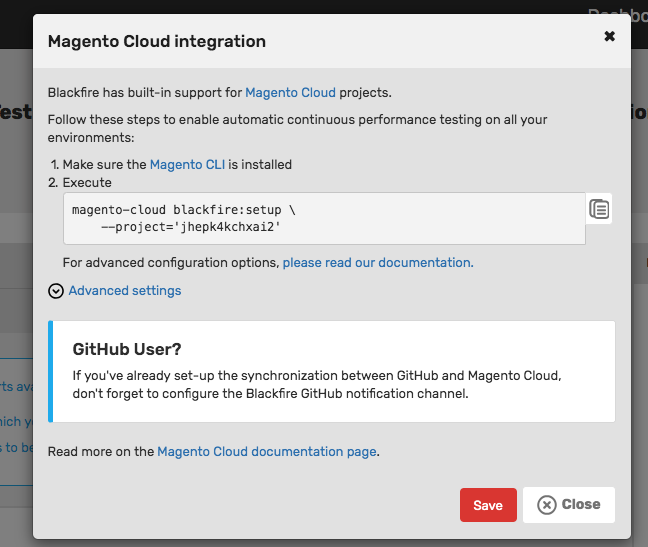The height and width of the screenshot is (547, 648).
Task: Copy the magento-cloud command to clipboard
Action: [x=599, y=209]
